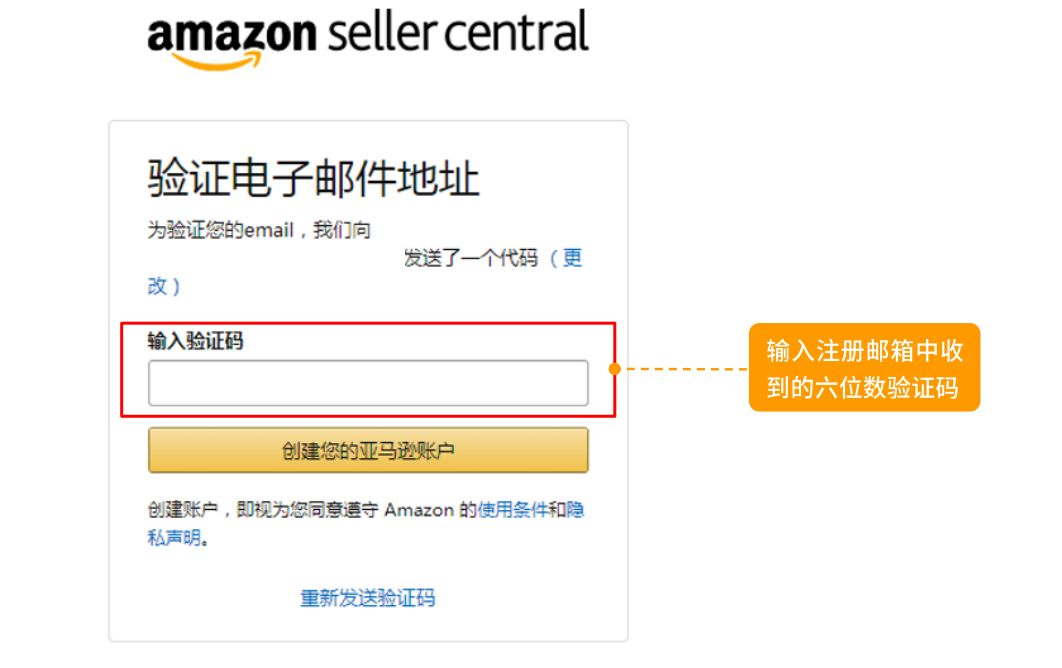
Task: Open the 使用条件 link
Action: point(513,510)
